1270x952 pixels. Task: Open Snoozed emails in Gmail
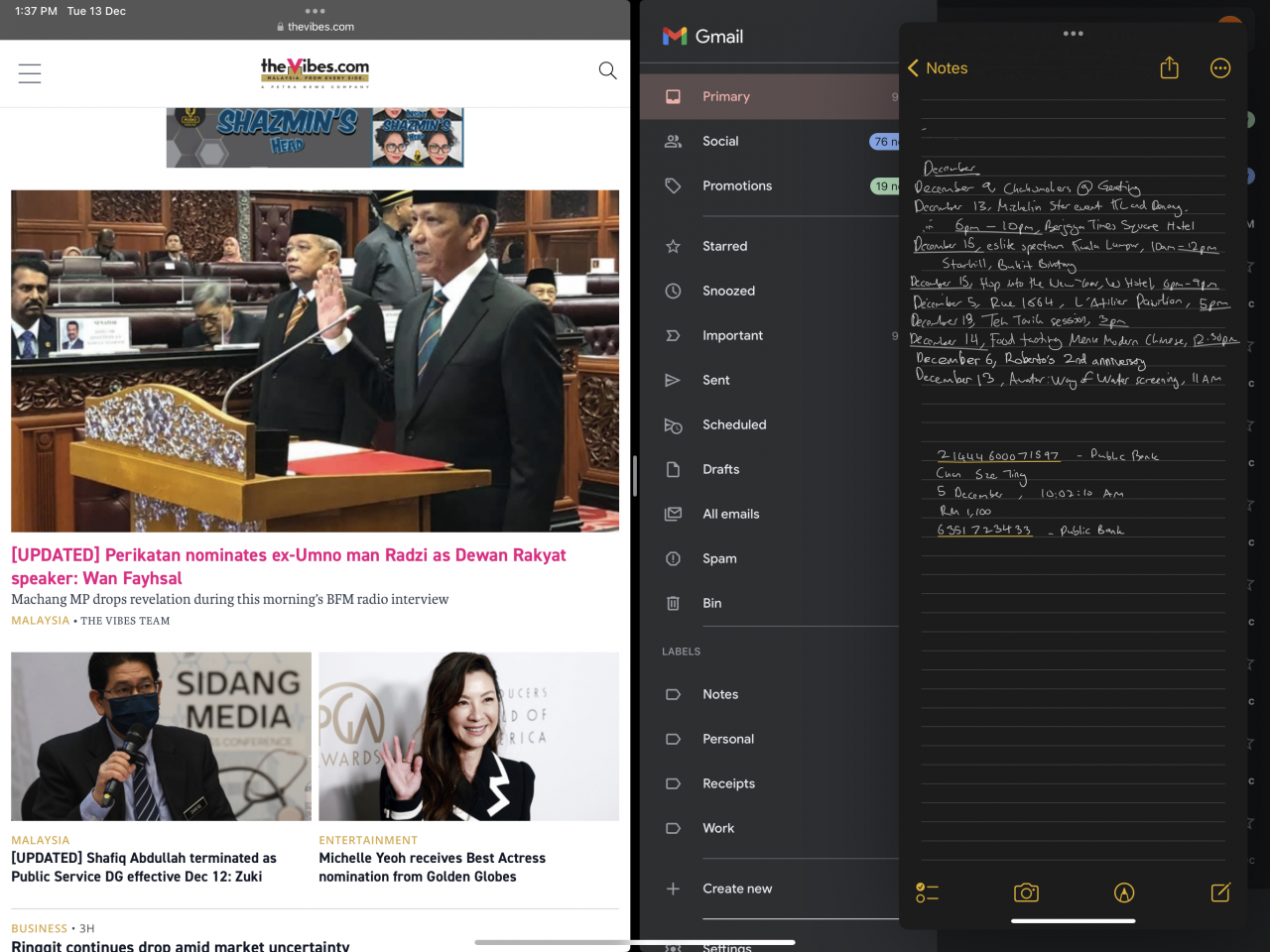(x=729, y=291)
